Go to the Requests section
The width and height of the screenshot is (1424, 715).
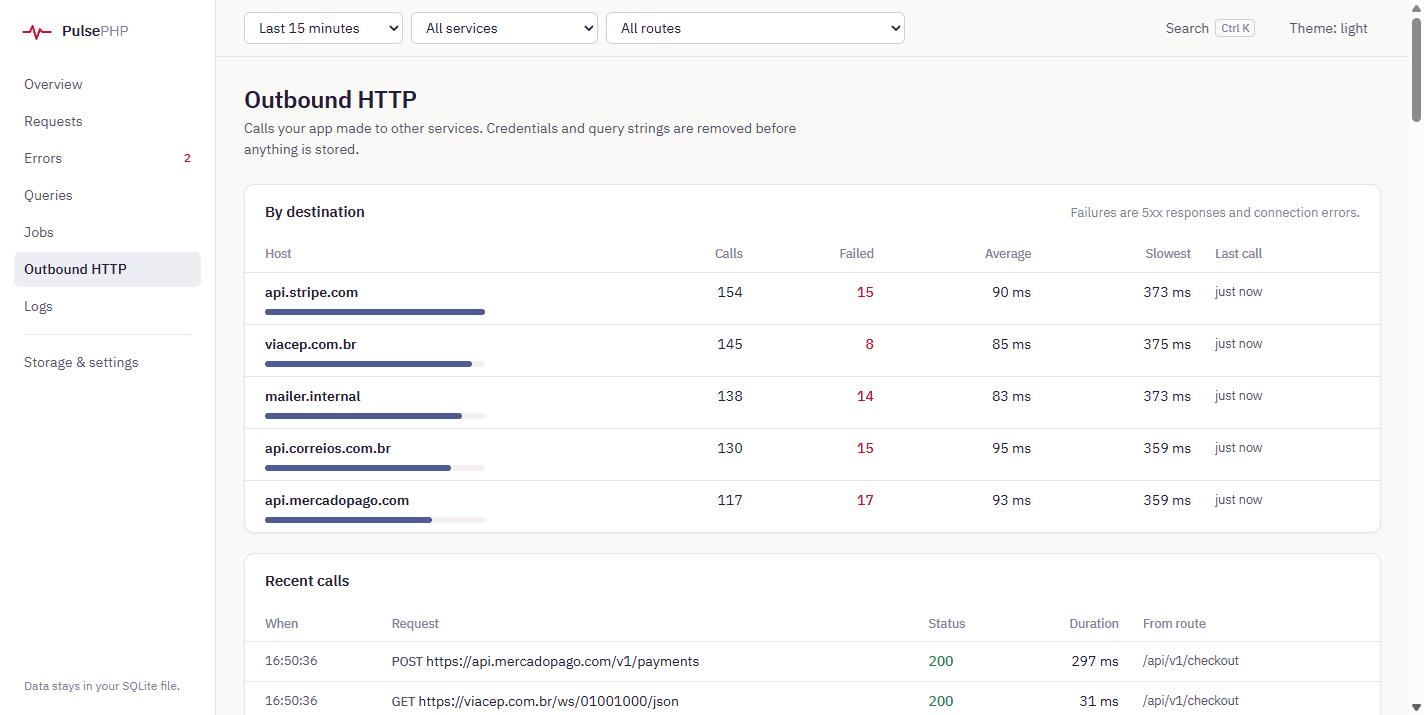(107, 121)
